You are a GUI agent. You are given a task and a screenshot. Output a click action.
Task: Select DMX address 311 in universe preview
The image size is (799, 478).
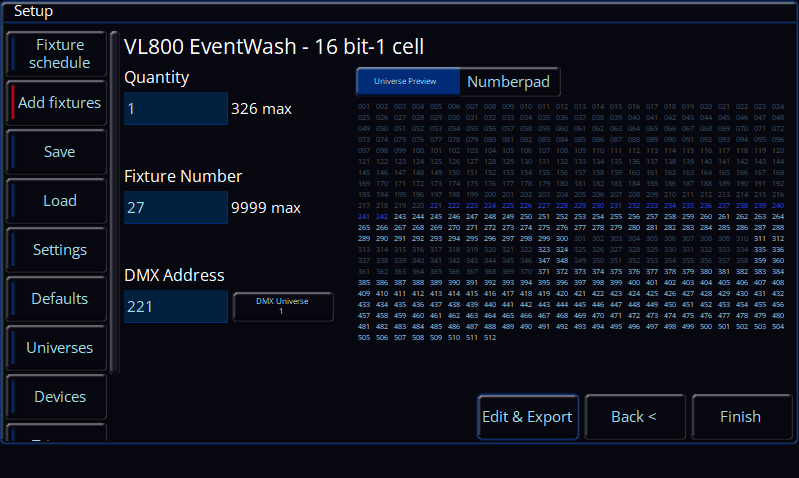(x=760, y=238)
